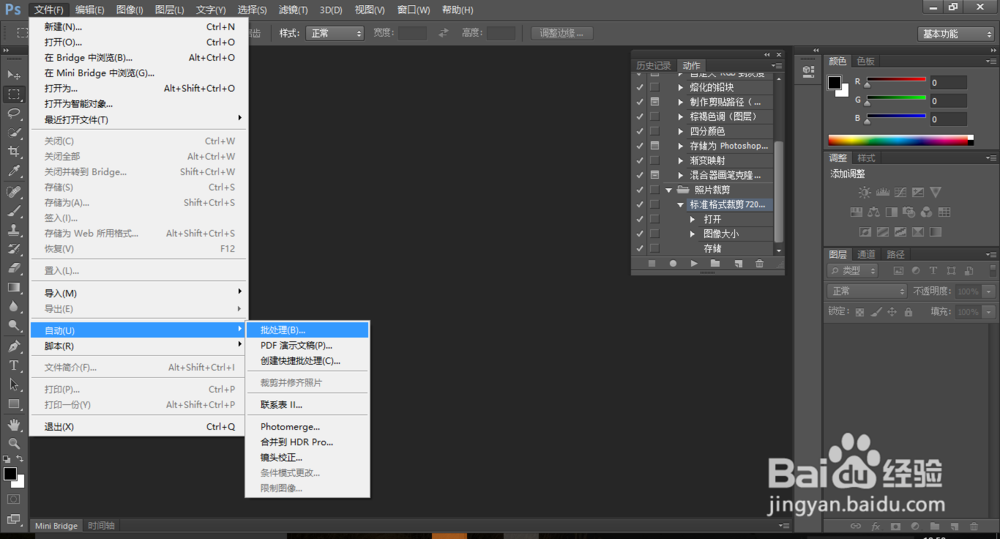Screen dimensions: 1000x539
Task: Select the Move tool in the toolbox
Action: pyautogui.click(x=13, y=75)
